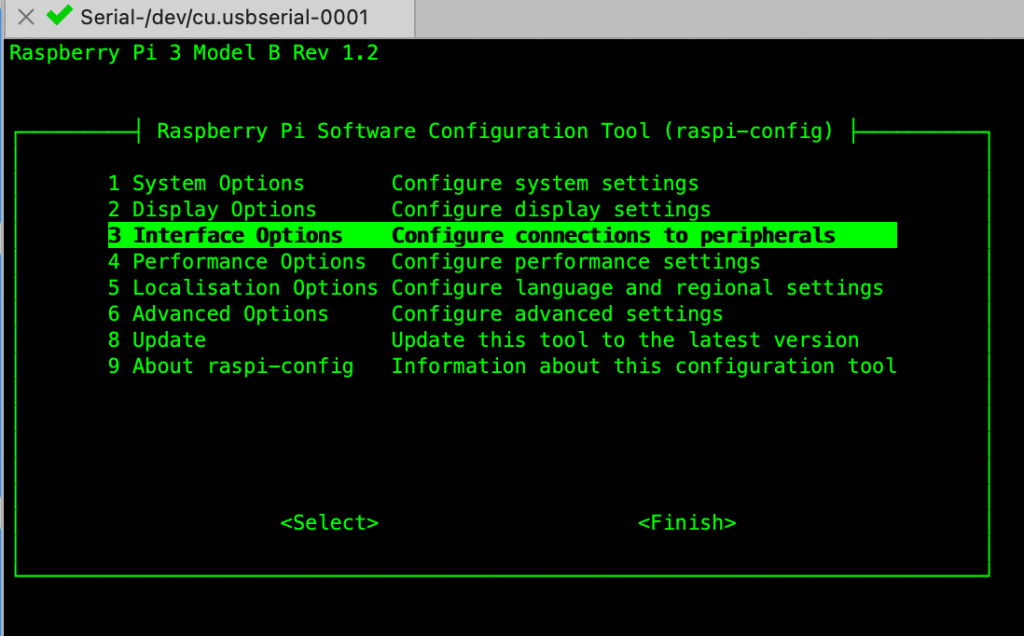The image size is (1024, 636).
Task: Click 'Configure advanced settings' description text
Action: (557, 314)
